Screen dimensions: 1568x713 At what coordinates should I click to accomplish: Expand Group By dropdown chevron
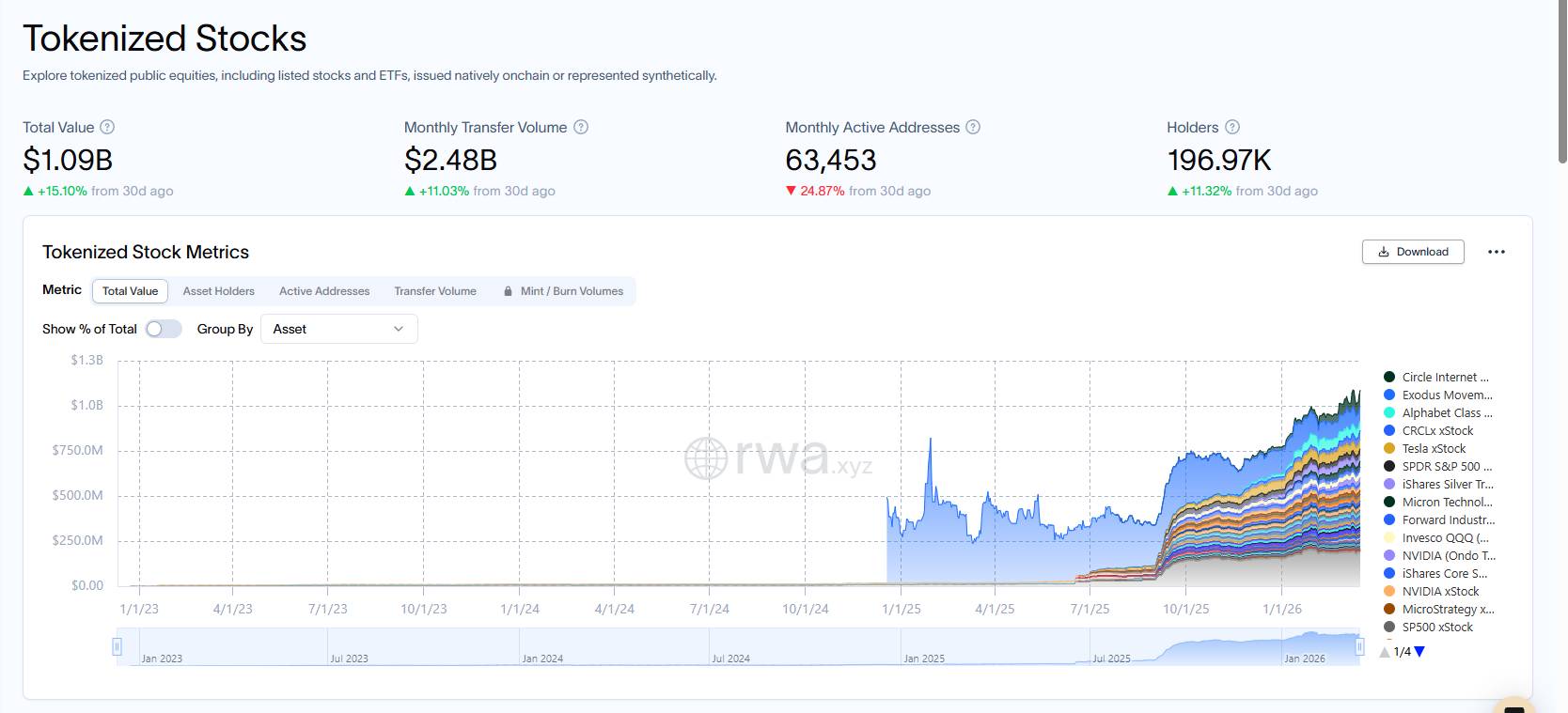[399, 329]
